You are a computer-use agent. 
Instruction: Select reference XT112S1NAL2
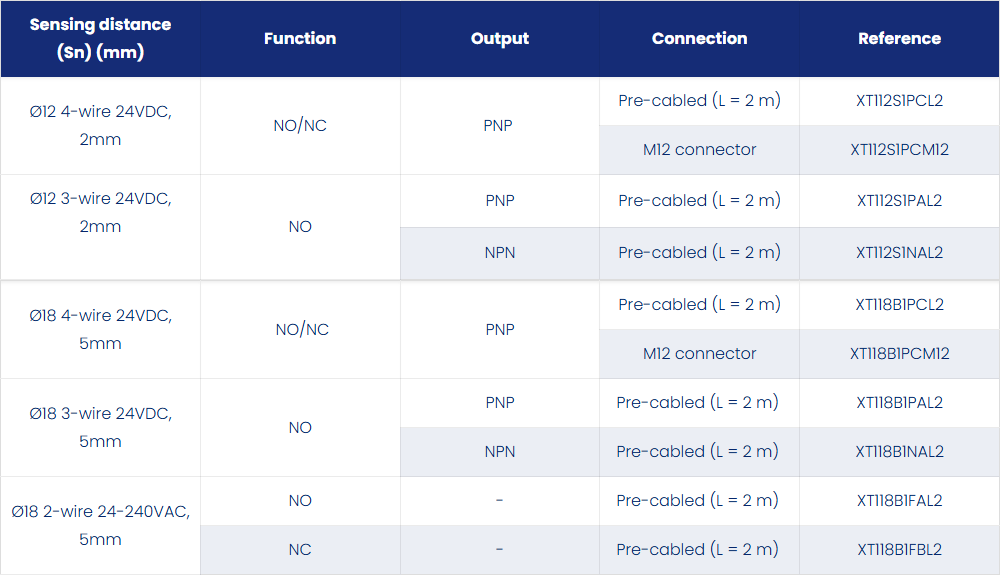(899, 253)
